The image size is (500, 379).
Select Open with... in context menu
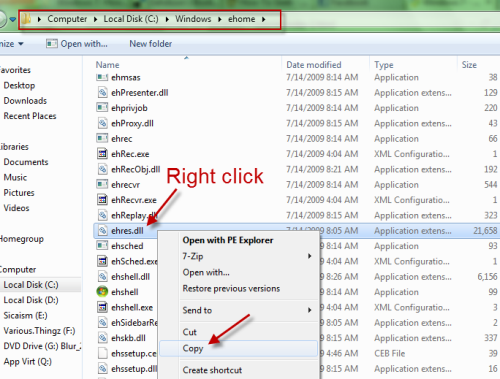click(206, 272)
